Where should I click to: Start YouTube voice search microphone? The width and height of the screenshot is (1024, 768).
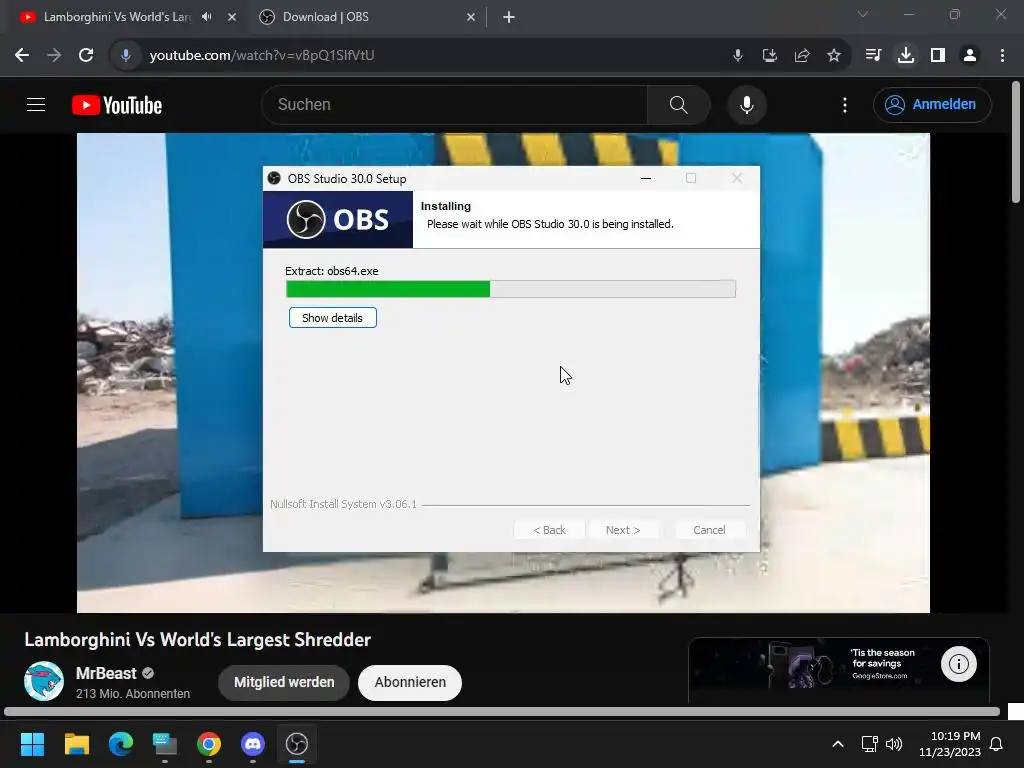747,104
